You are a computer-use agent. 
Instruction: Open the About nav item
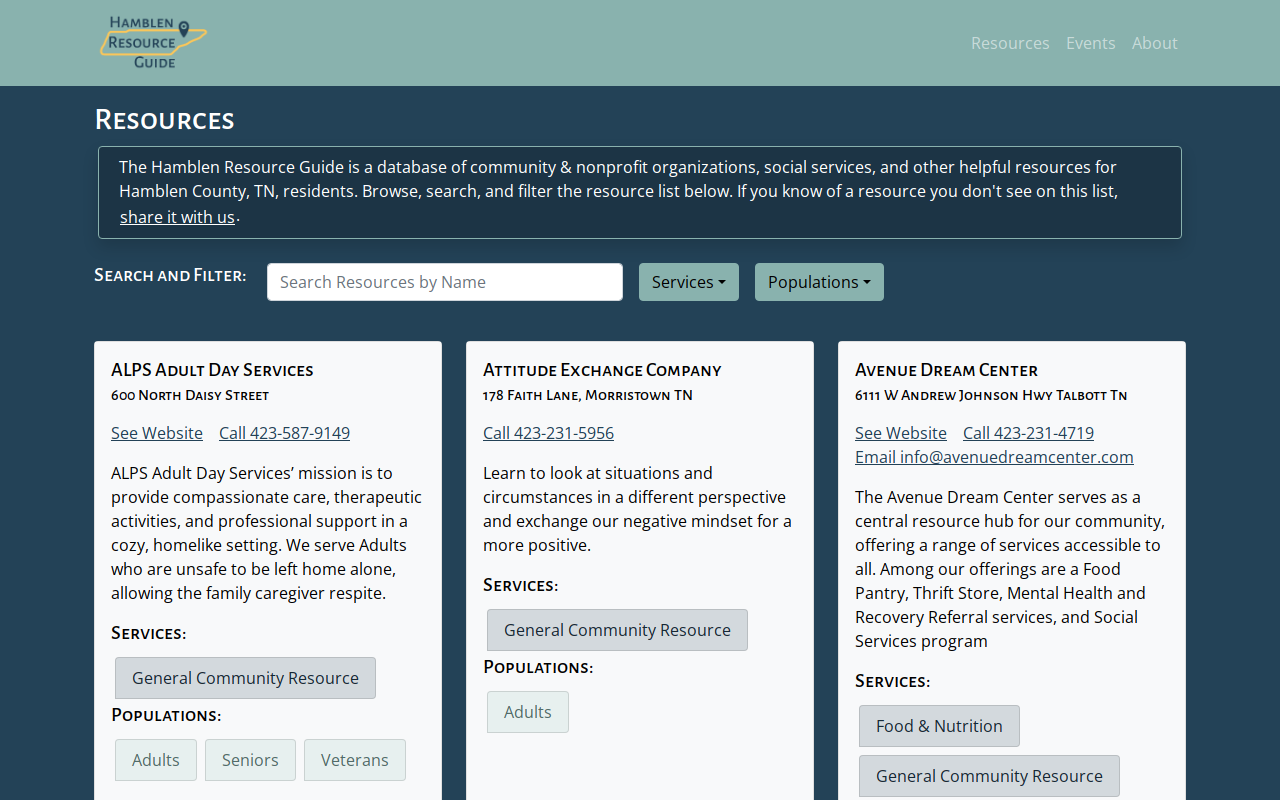pyautogui.click(x=1154, y=43)
